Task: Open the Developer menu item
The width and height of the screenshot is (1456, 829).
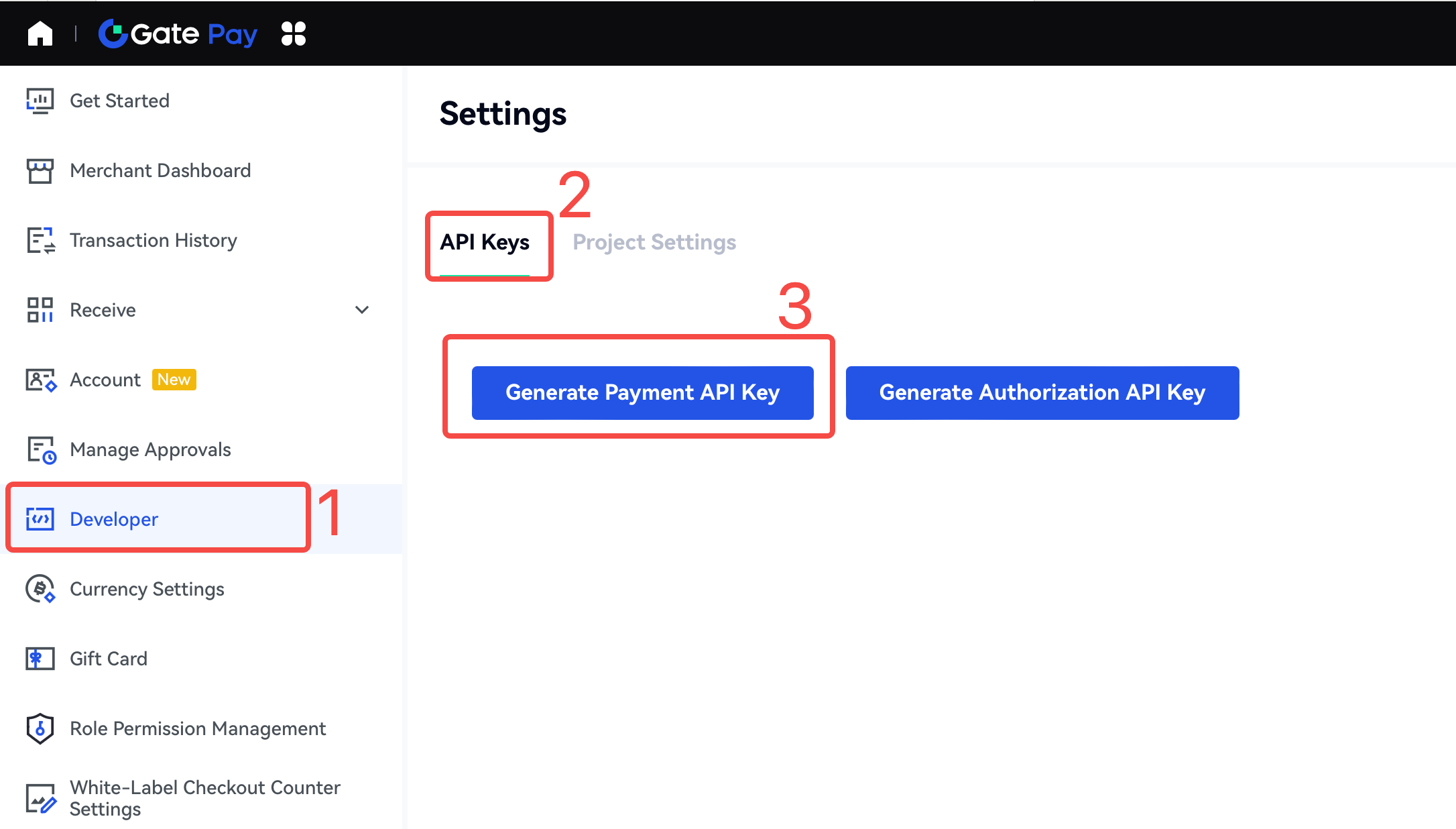Action: [114, 519]
